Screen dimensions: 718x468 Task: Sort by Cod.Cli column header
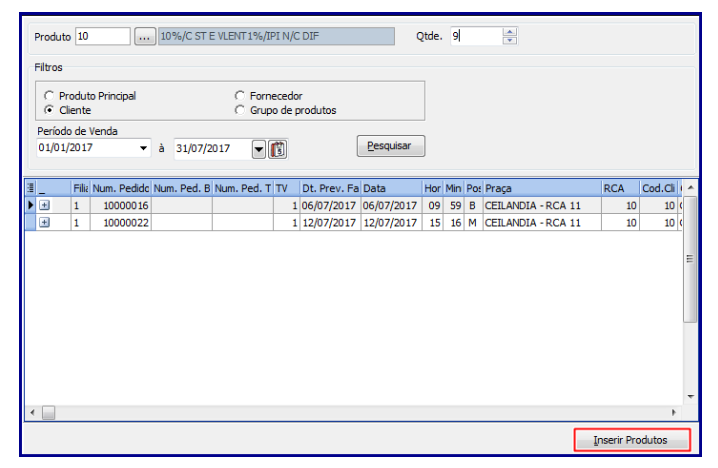click(x=658, y=188)
